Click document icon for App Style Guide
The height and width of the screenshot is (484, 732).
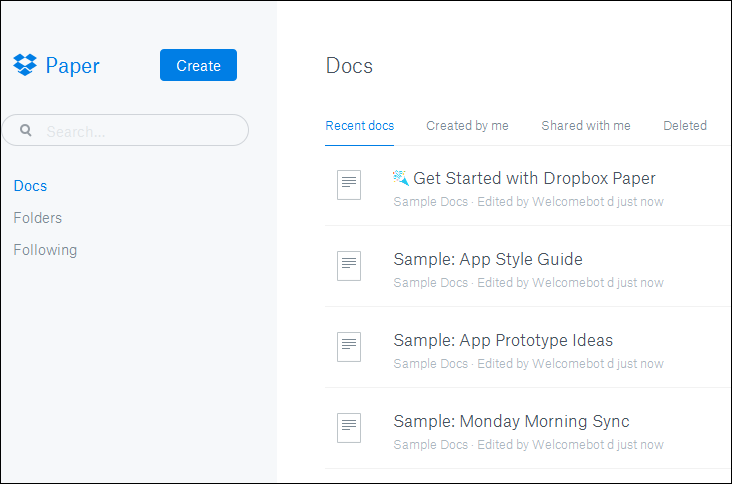point(349,266)
